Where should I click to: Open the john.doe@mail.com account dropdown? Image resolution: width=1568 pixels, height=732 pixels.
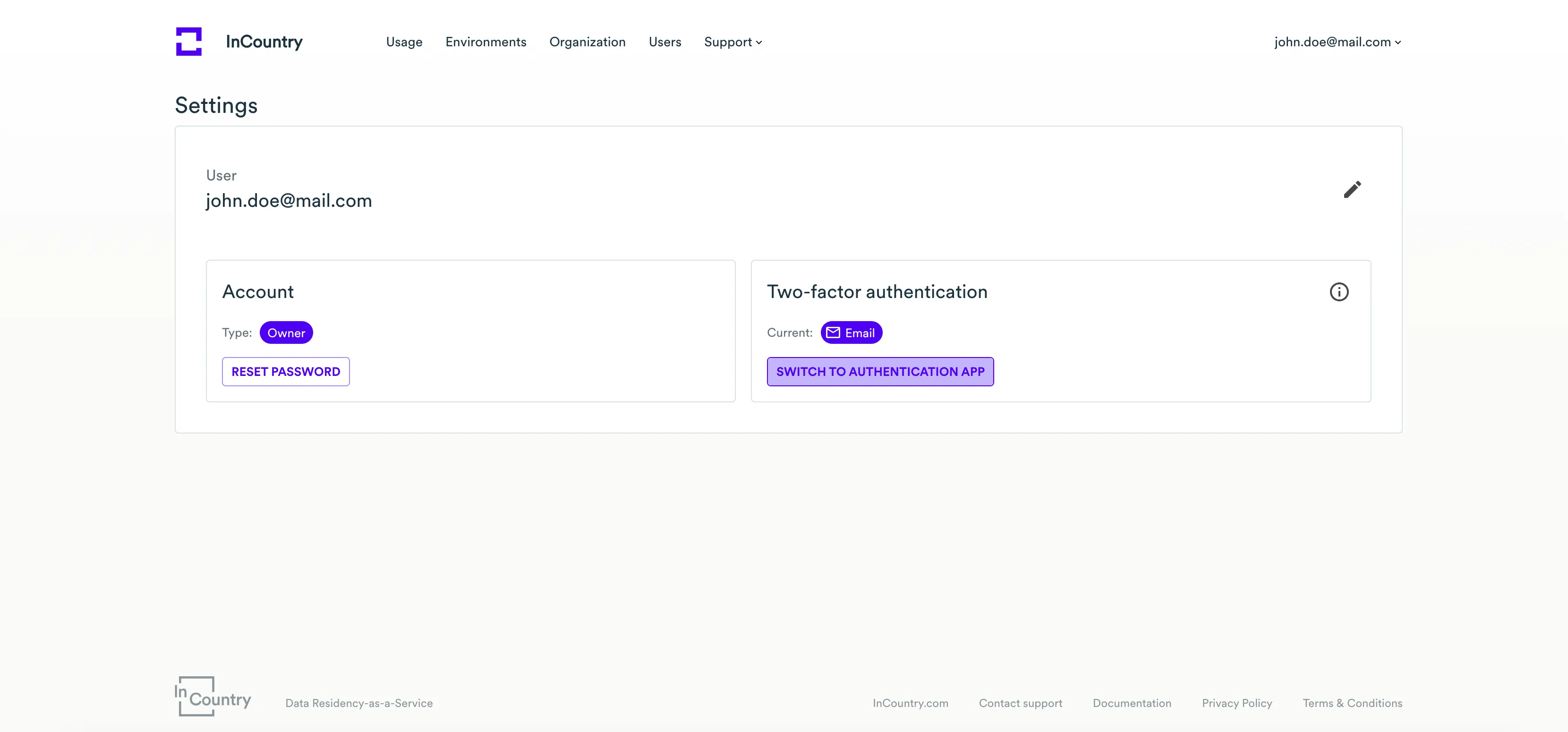1338,42
